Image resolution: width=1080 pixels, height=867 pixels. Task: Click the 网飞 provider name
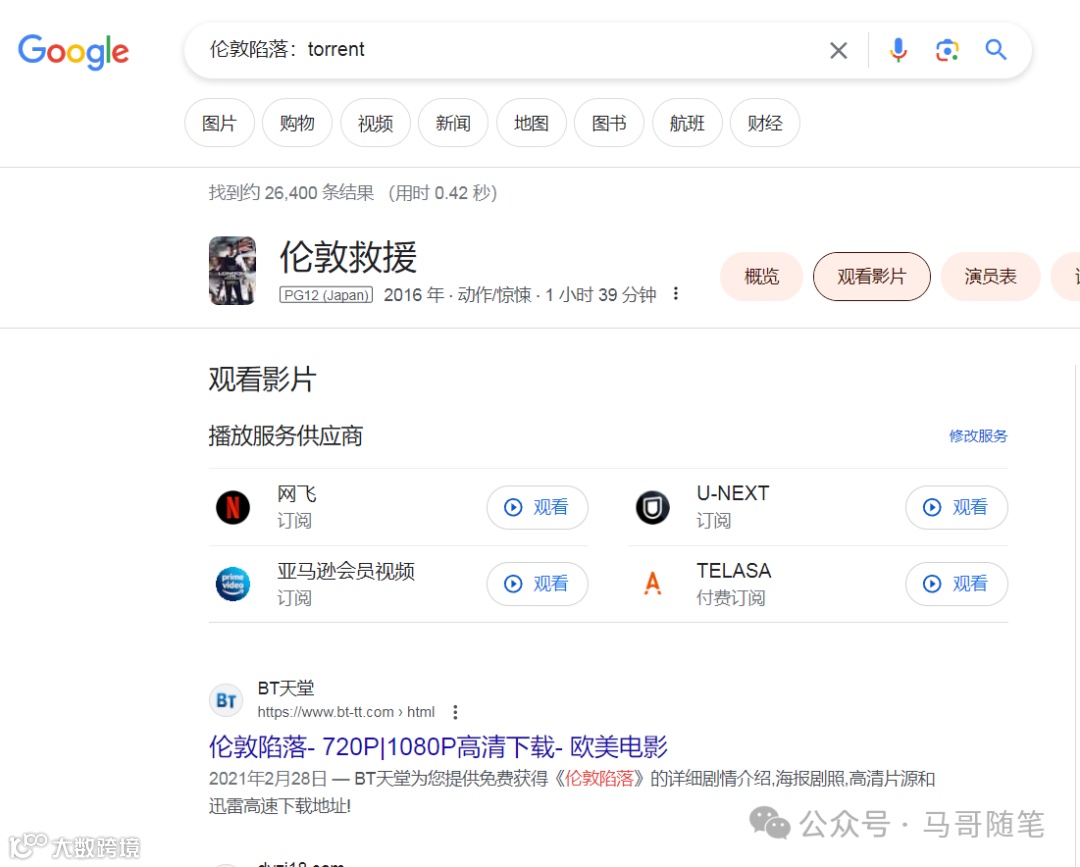(297, 494)
